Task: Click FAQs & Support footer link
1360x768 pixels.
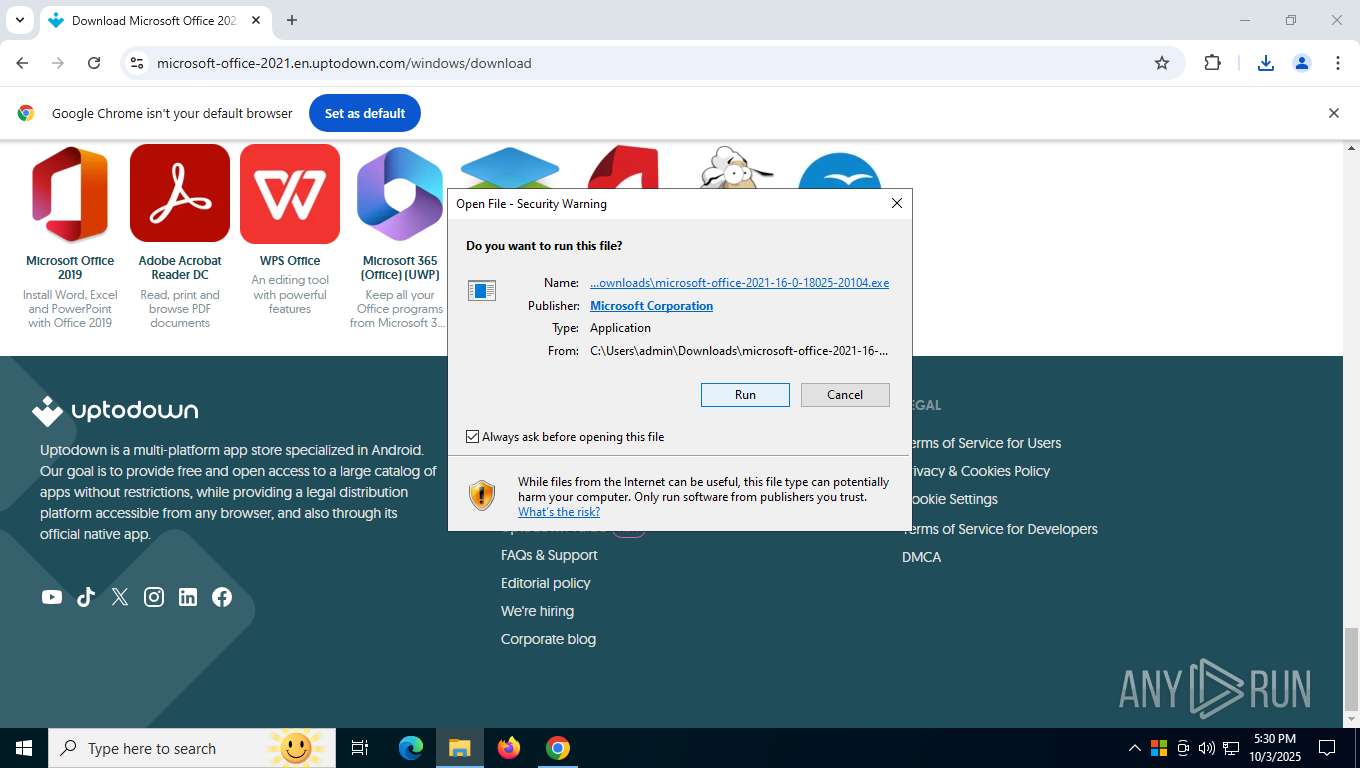Action: (x=549, y=555)
